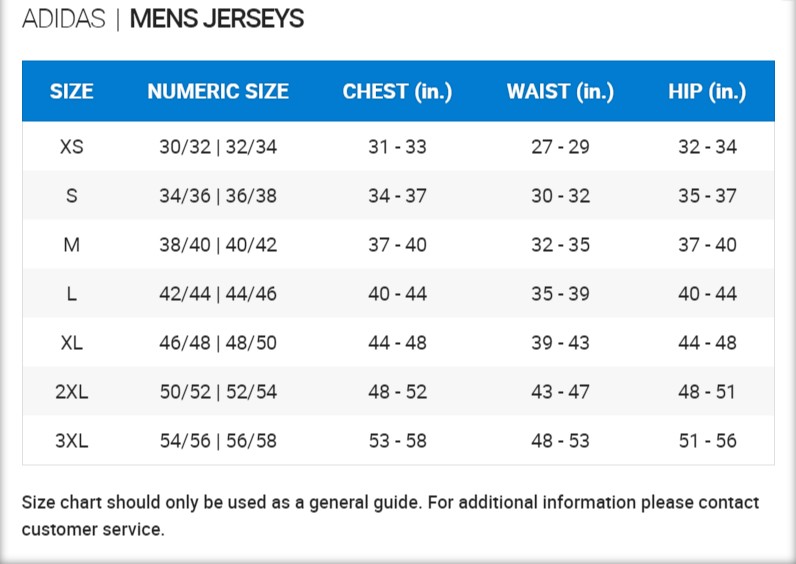The image size is (796, 564).
Task: Click the SIZE column header
Action: [x=72, y=92]
